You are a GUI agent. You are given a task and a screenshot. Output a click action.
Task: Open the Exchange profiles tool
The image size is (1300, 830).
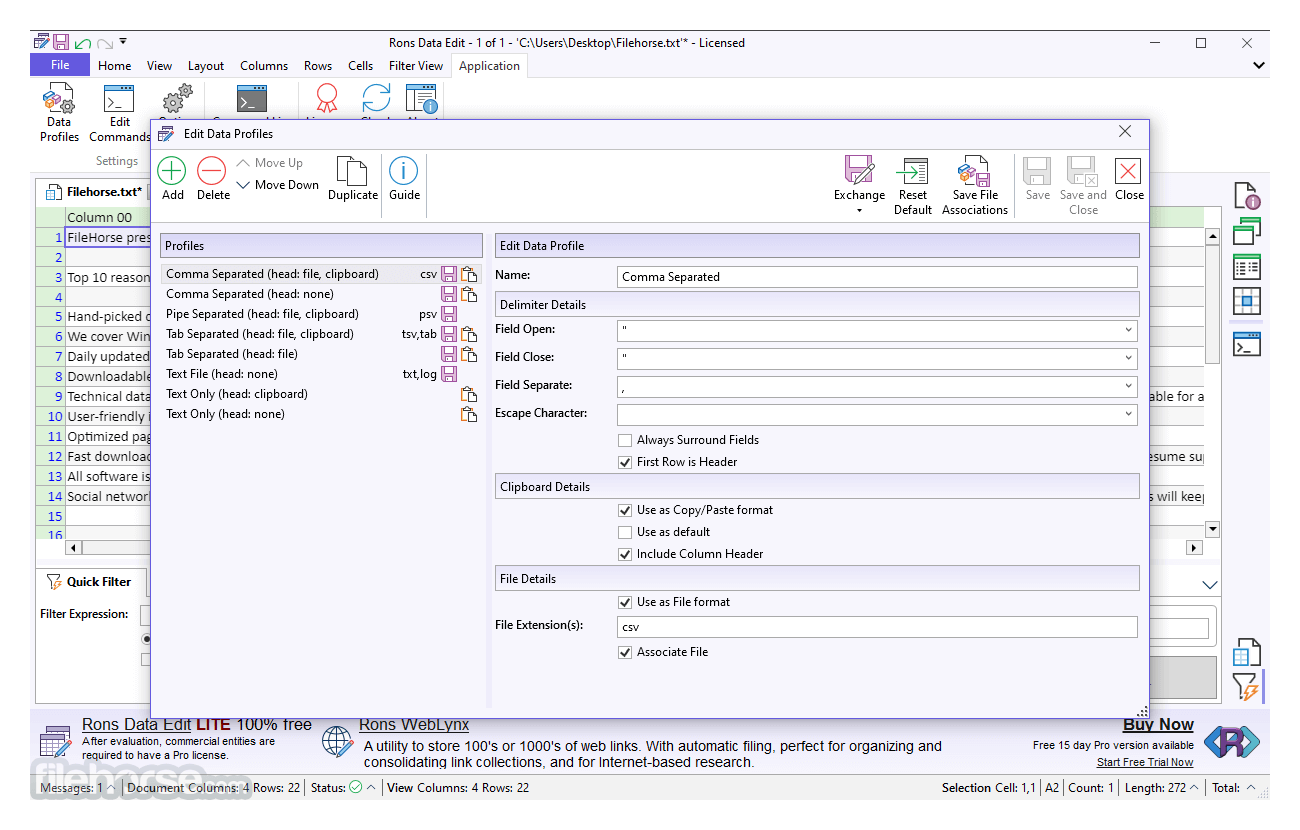tap(859, 179)
